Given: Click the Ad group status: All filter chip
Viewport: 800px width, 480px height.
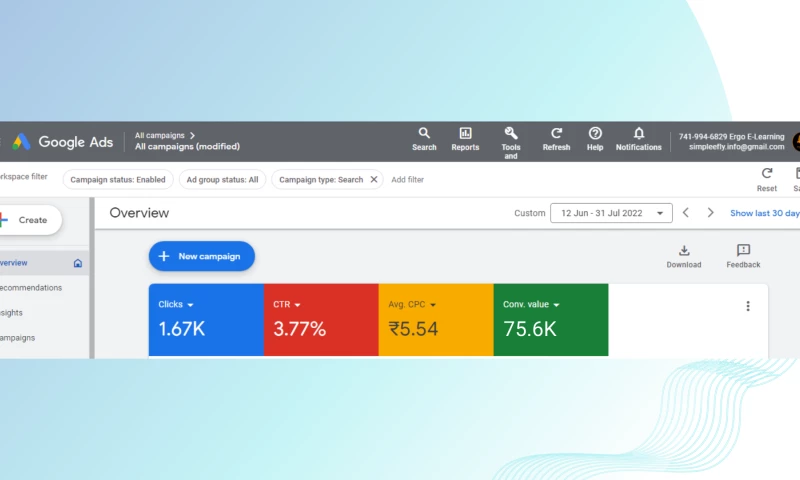Looking at the screenshot, I should [222, 180].
